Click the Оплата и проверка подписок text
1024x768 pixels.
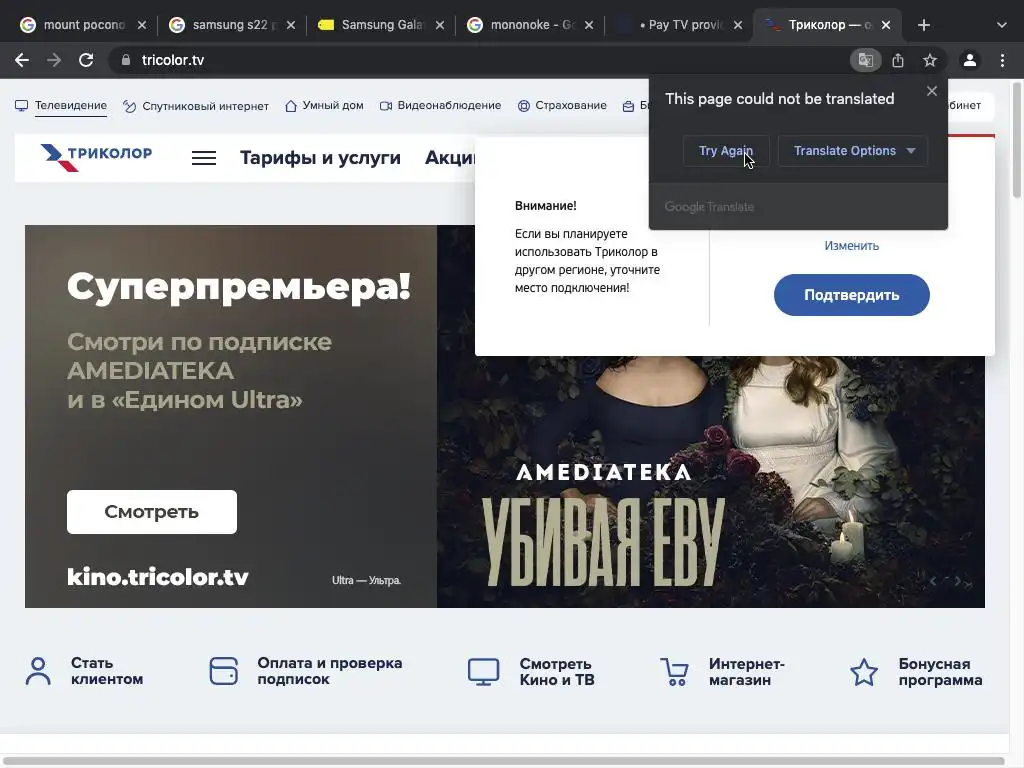pyautogui.click(x=330, y=671)
